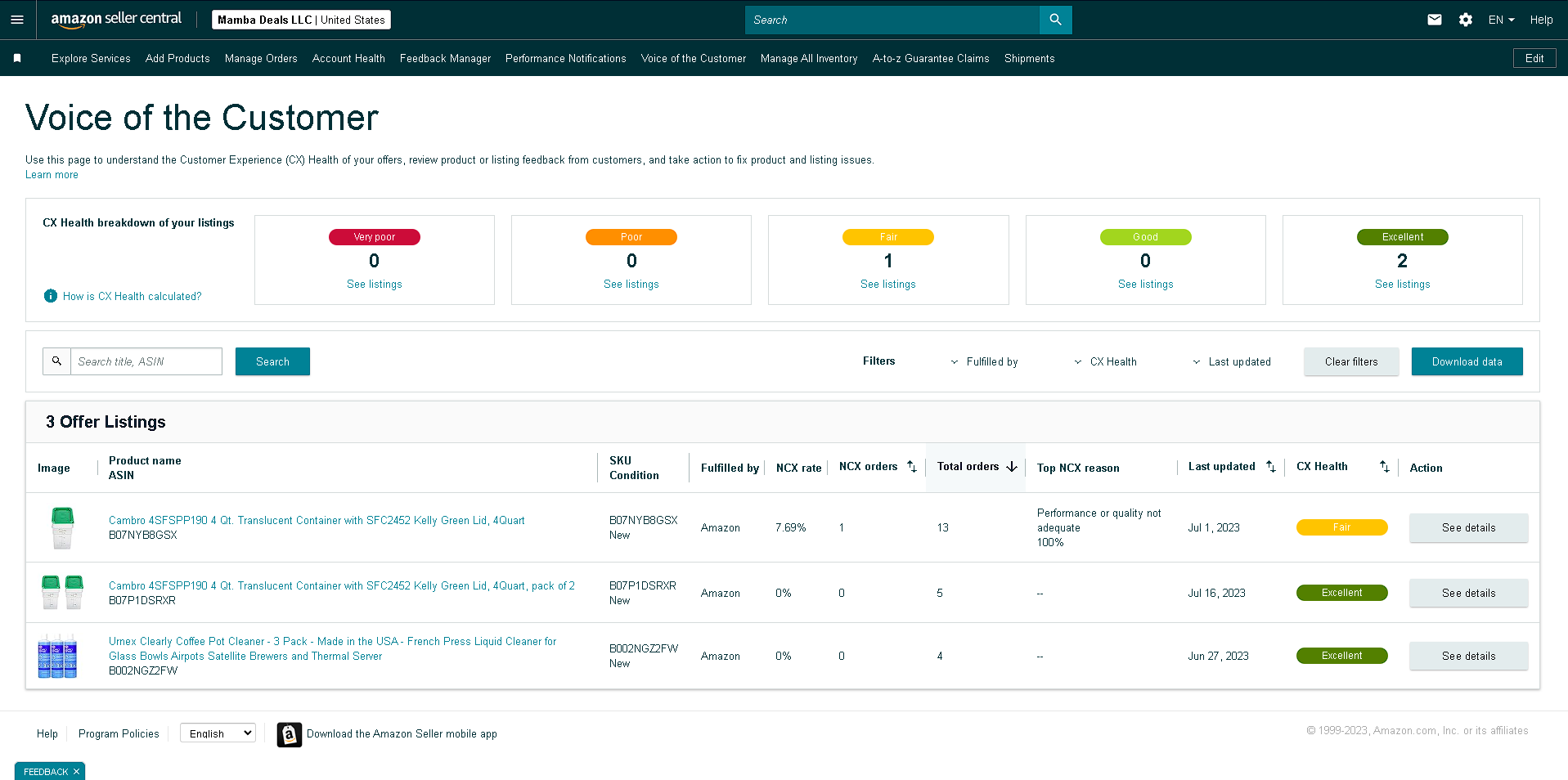Screen dimensions: 1568x780
Task: See listings under Good
Action: coord(1145,284)
